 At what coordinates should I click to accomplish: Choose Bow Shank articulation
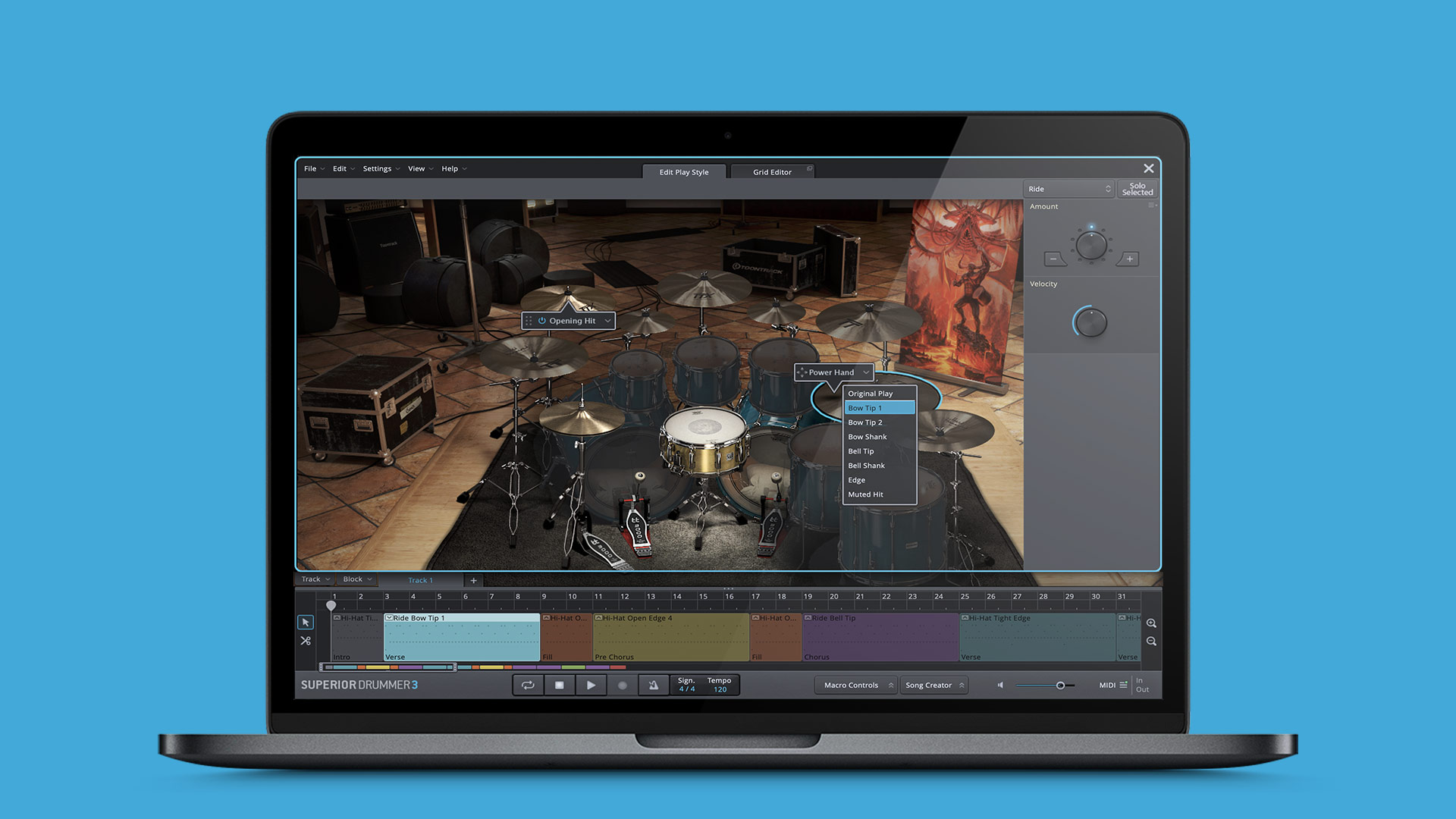point(880,437)
